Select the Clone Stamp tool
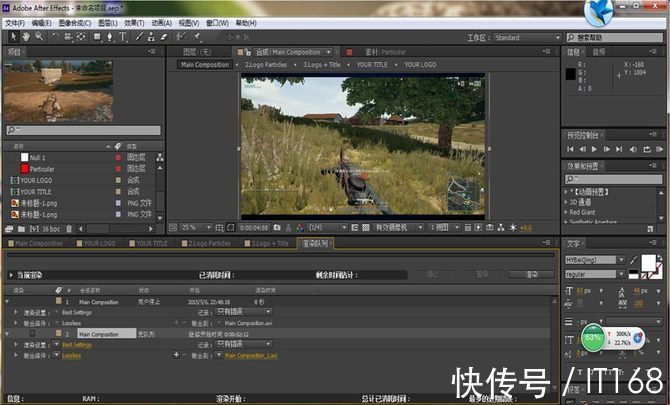This screenshot has height=405, width=670. (151, 37)
